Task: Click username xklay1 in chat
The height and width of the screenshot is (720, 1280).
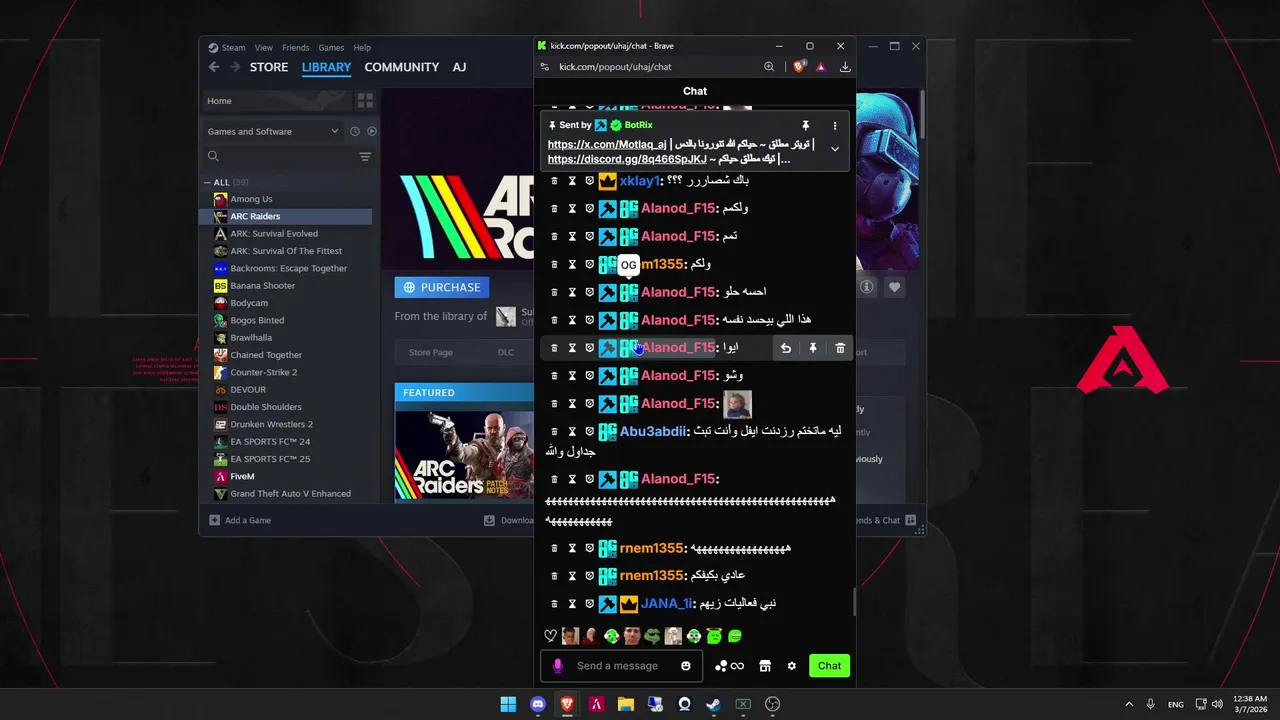Action: click(639, 181)
